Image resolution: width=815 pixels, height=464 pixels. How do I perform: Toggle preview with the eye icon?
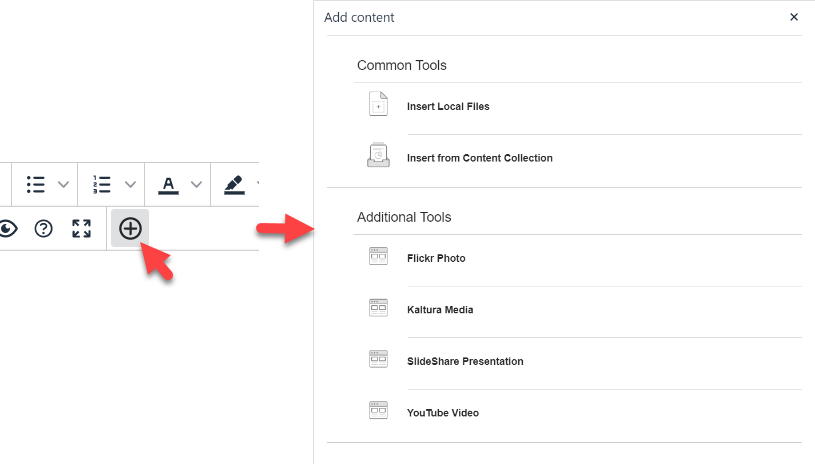pyautogui.click(x=8, y=229)
